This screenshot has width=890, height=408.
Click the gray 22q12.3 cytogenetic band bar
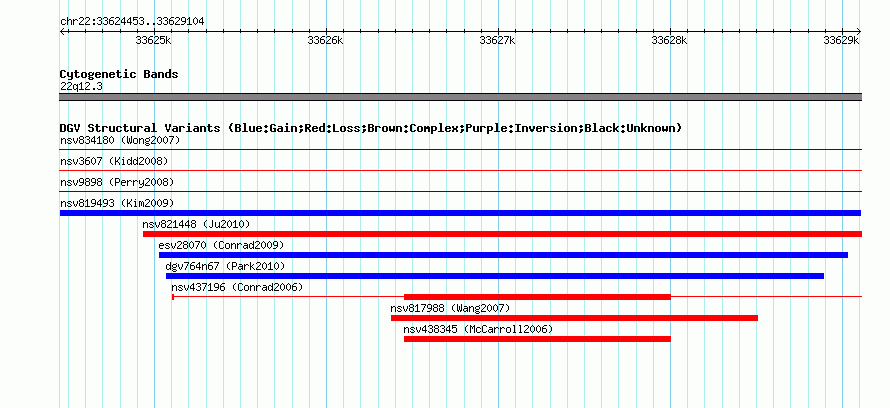(460, 97)
